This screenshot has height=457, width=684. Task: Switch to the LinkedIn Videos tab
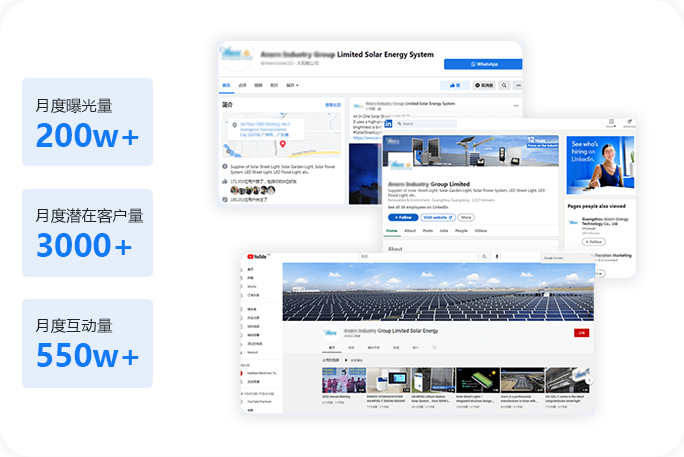click(x=481, y=231)
